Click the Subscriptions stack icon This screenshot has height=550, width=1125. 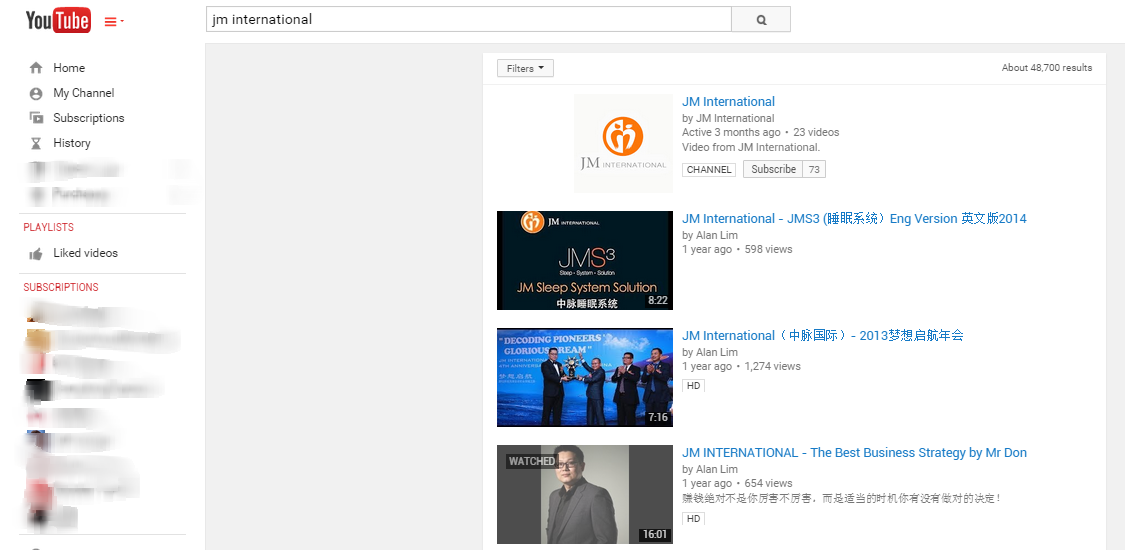36,118
